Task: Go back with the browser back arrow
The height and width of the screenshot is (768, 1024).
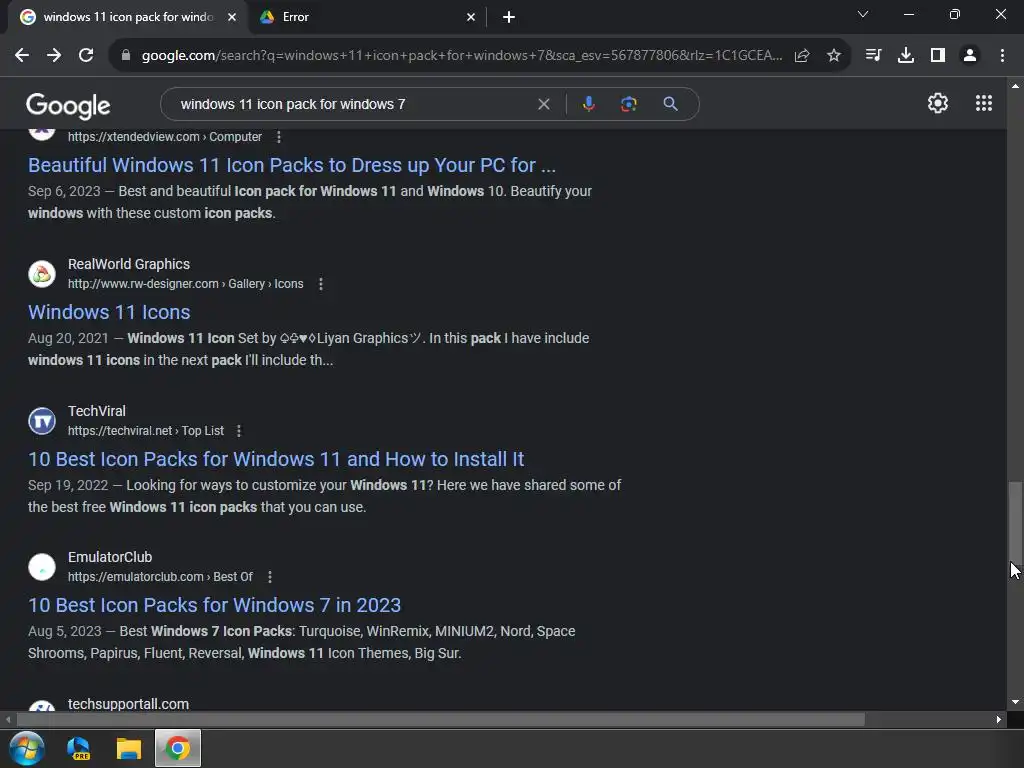Action: tap(22, 56)
